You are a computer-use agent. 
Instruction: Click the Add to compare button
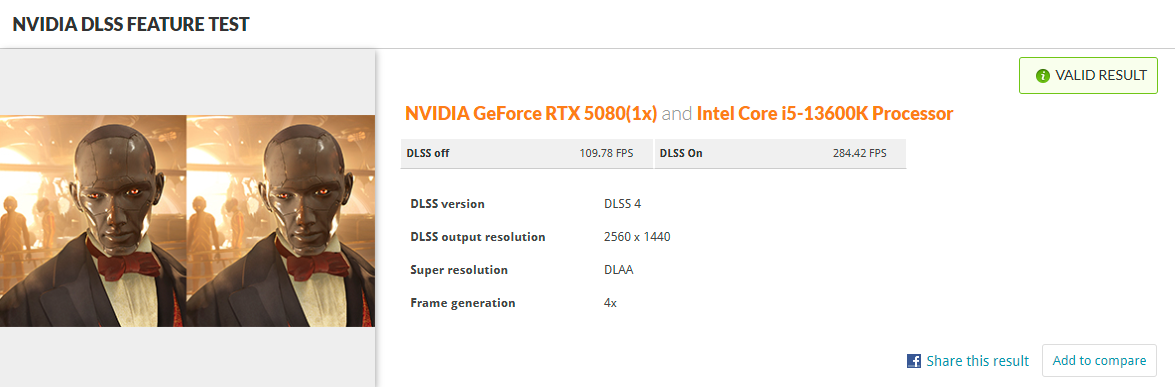pyautogui.click(x=1099, y=361)
